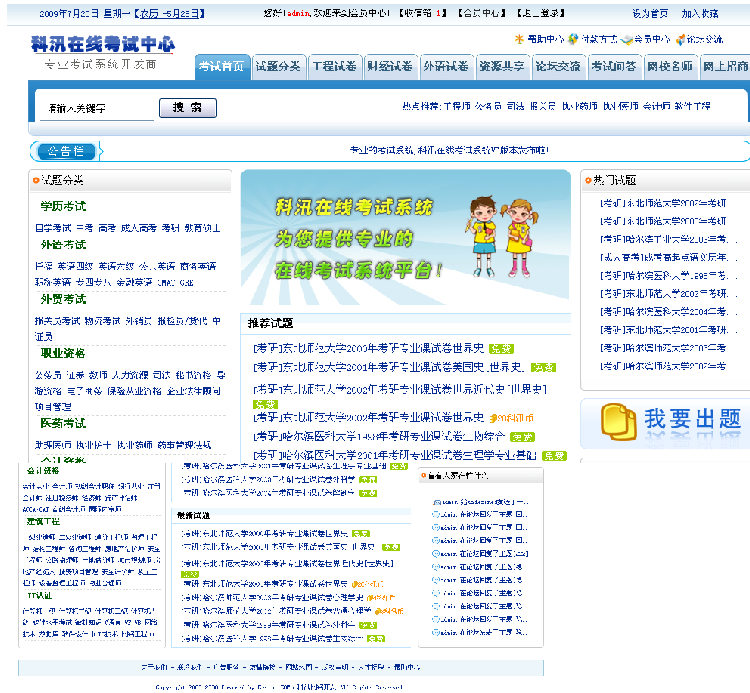The image size is (750, 693).
Task: Click the forum icon beside 论坛交流 shortcut
Action: (680, 40)
